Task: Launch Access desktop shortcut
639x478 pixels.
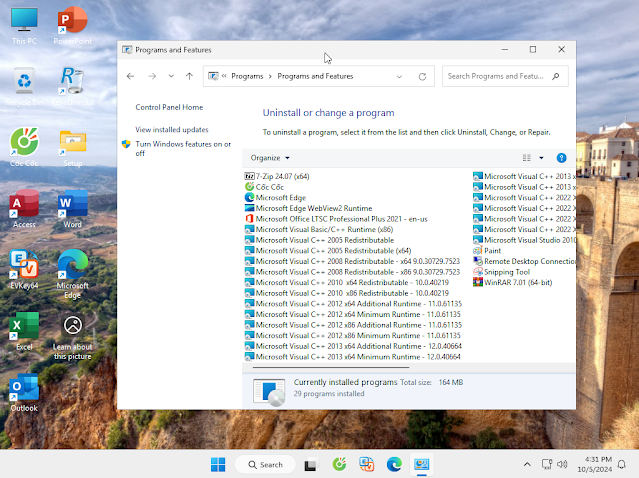Action: [24, 208]
